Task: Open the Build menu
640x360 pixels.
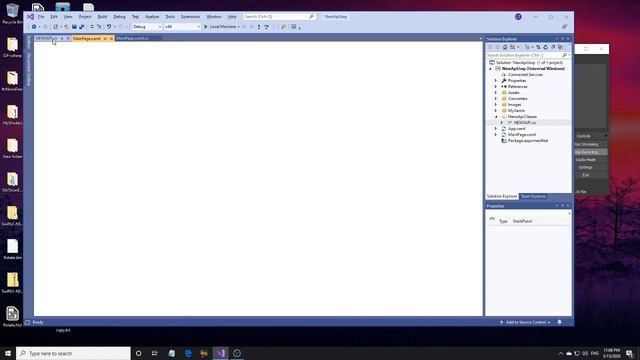Action: coord(102,17)
